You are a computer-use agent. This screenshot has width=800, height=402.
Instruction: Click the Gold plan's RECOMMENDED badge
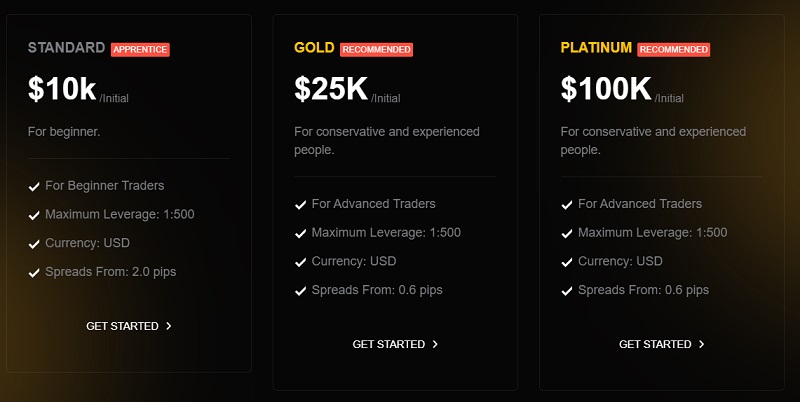pos(376,49)
